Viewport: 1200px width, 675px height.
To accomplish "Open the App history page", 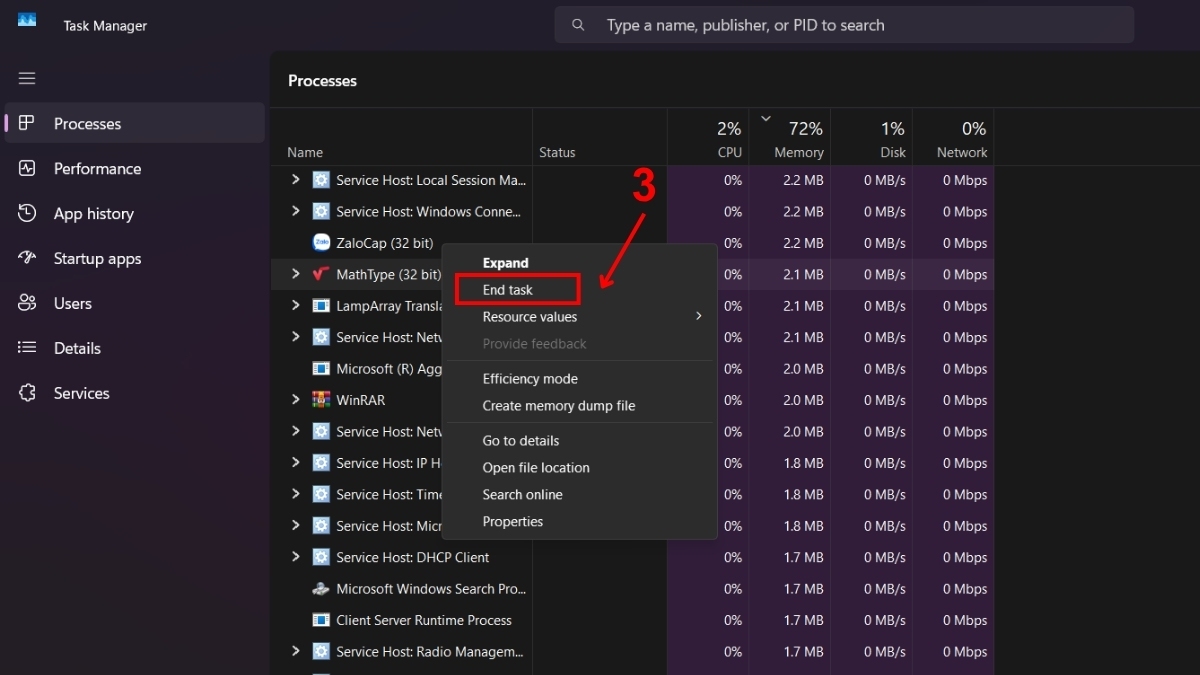I will [x=135, y=213].
